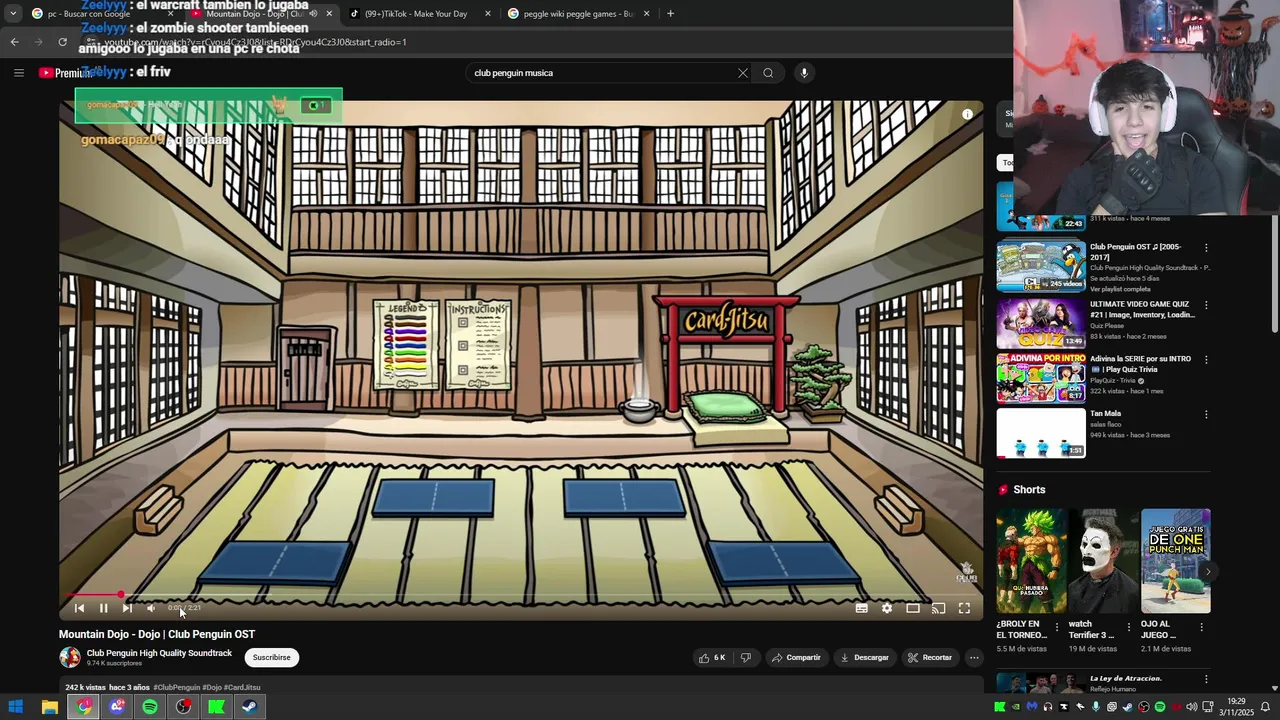Toggle subtitles in the video player

tap(861, 608)
